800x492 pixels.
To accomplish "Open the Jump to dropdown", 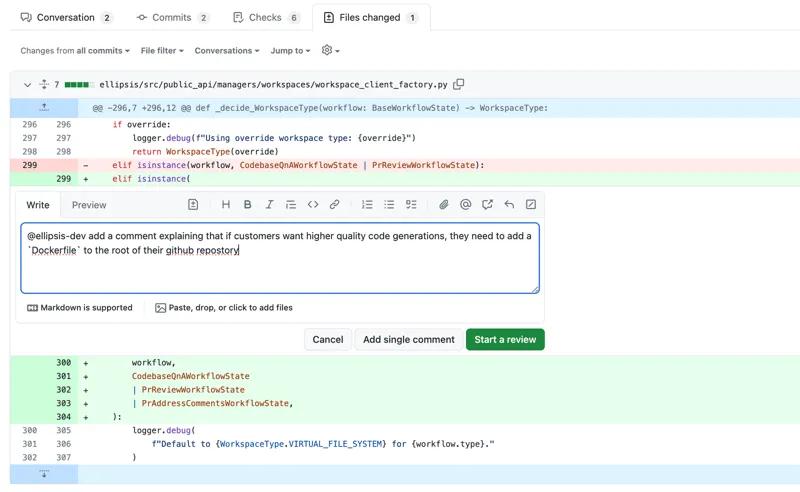I will click(x=290, y=51).
